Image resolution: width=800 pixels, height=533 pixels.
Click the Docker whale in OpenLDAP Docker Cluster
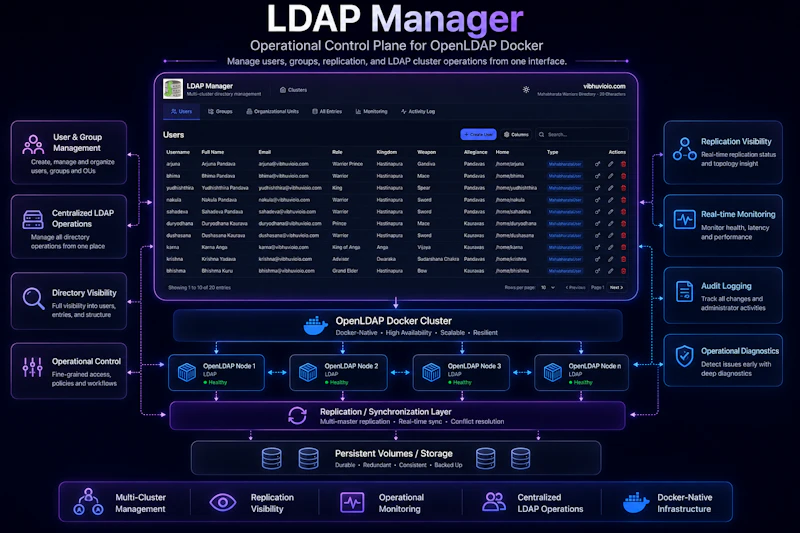tap(315, 325)
